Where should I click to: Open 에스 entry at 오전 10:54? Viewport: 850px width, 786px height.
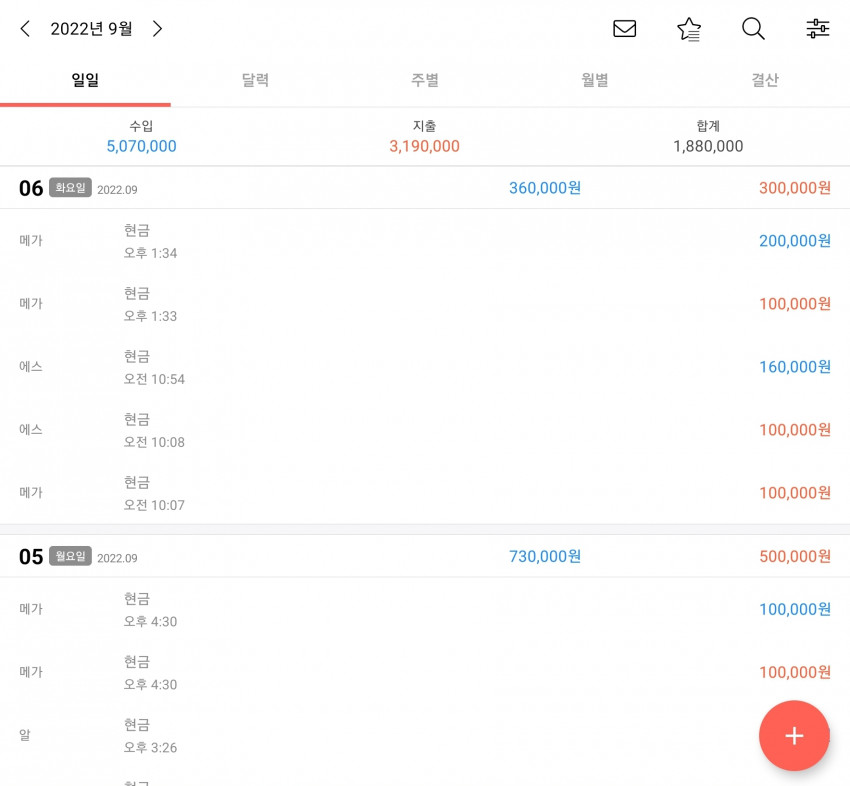tap(425, 367)
